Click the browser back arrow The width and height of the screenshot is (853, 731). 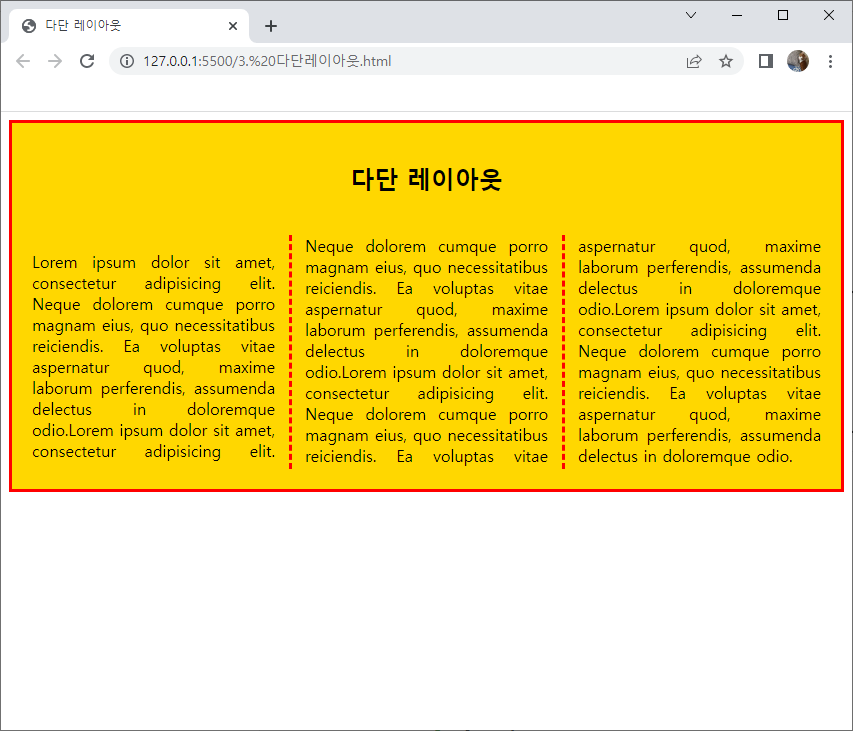point(23,61)
